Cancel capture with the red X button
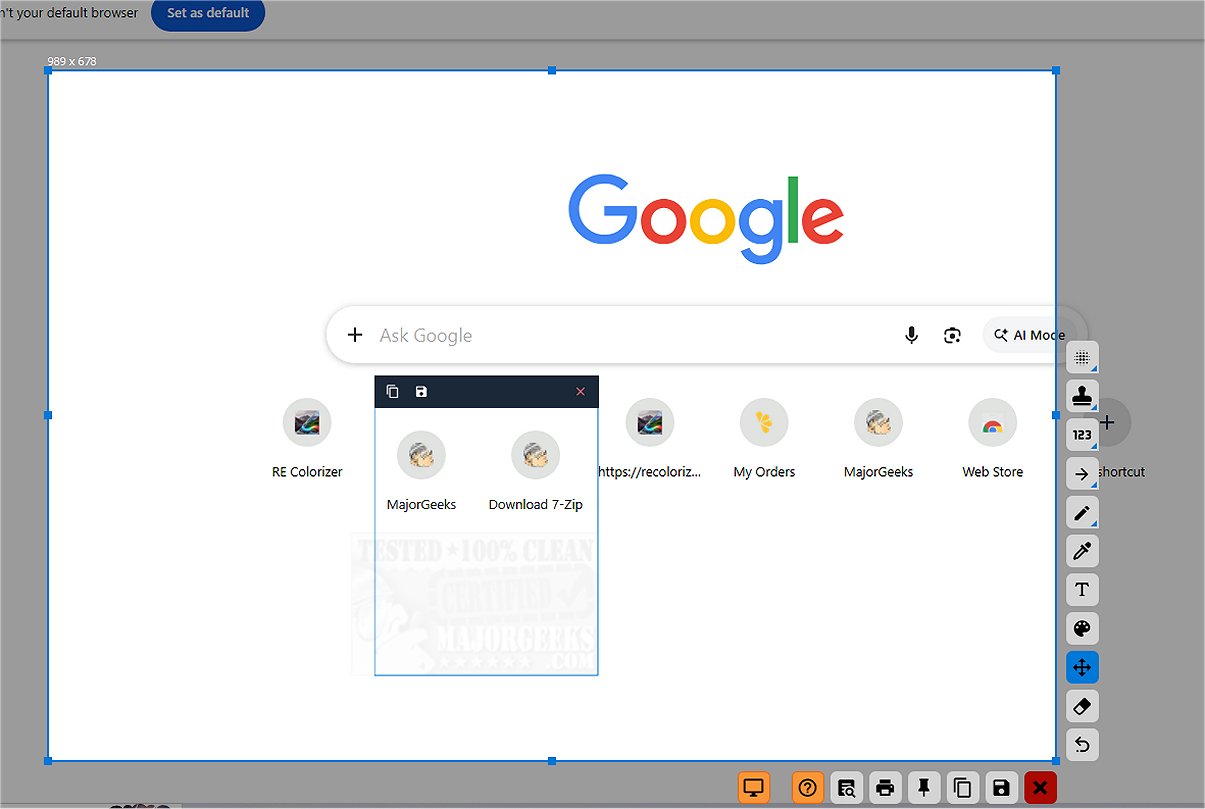1205x809 pixels. pos(1040,788)
